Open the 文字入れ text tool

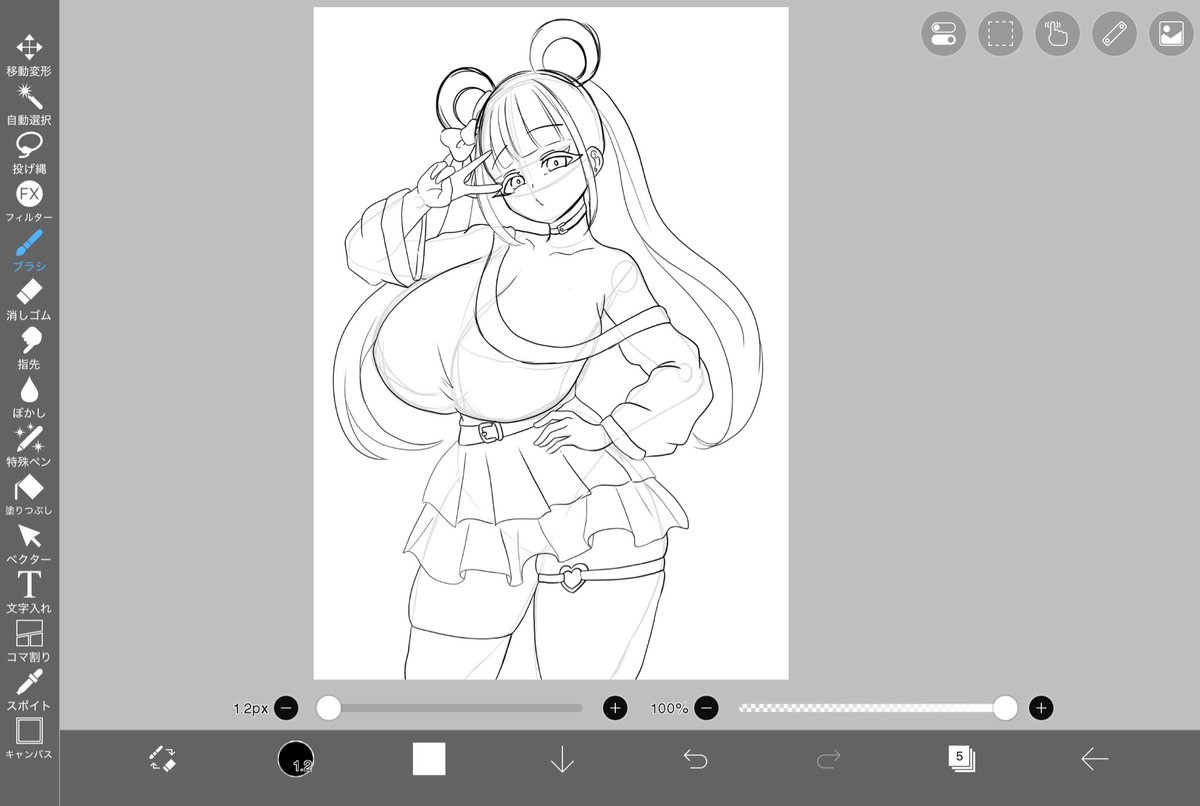click(x=29, y=593)
